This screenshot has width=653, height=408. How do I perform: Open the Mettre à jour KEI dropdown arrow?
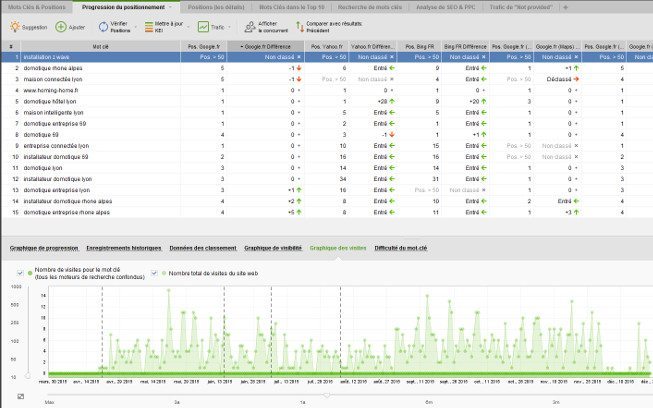[x=188, y=27]
